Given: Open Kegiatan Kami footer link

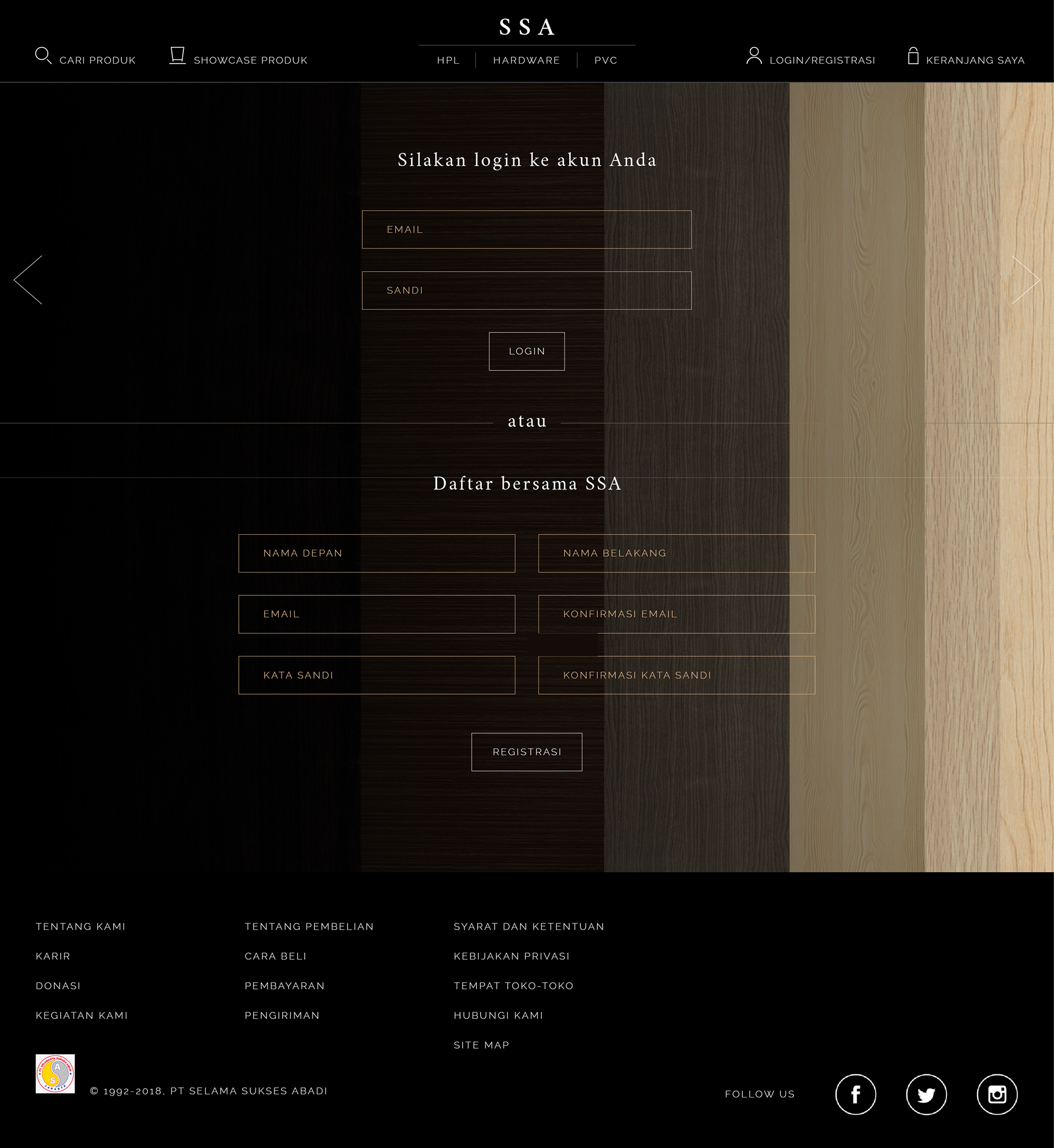Looking at the screenshot, I should click(82, 1016).
